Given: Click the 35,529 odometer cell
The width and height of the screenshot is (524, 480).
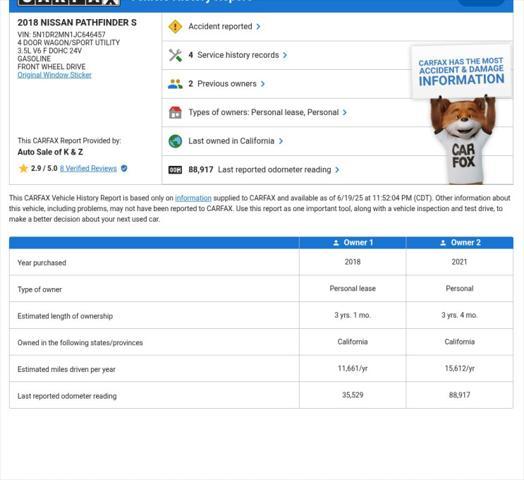Looking at the screenshot, I should (353, 395).
